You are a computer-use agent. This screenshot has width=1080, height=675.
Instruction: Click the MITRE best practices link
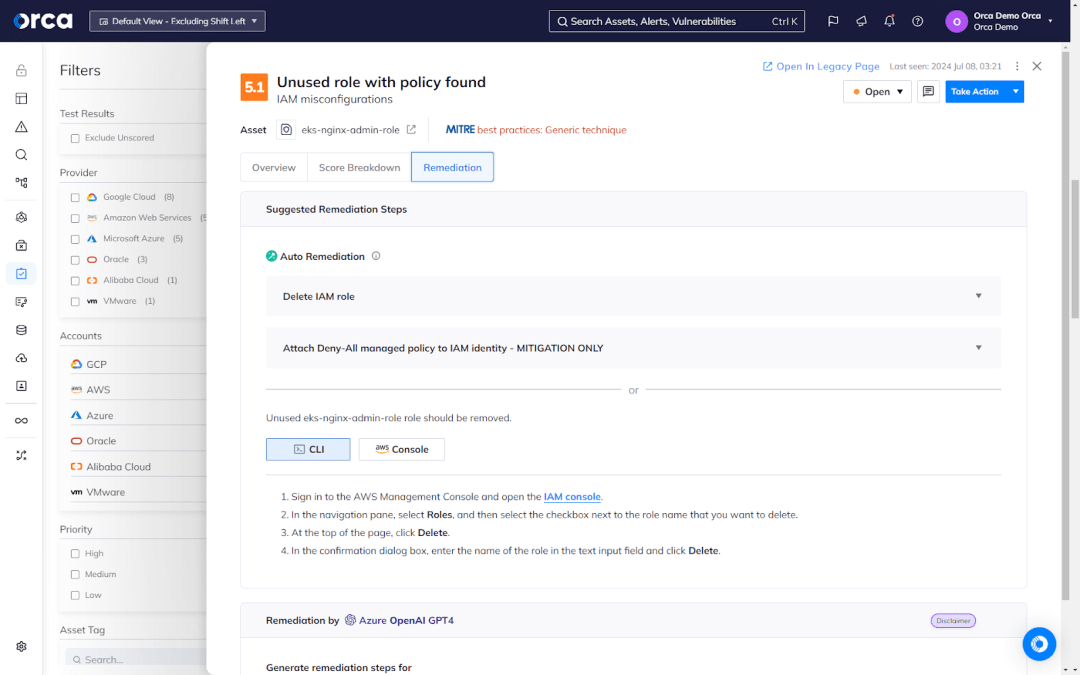pyautogui.click(x=536, y=129)
